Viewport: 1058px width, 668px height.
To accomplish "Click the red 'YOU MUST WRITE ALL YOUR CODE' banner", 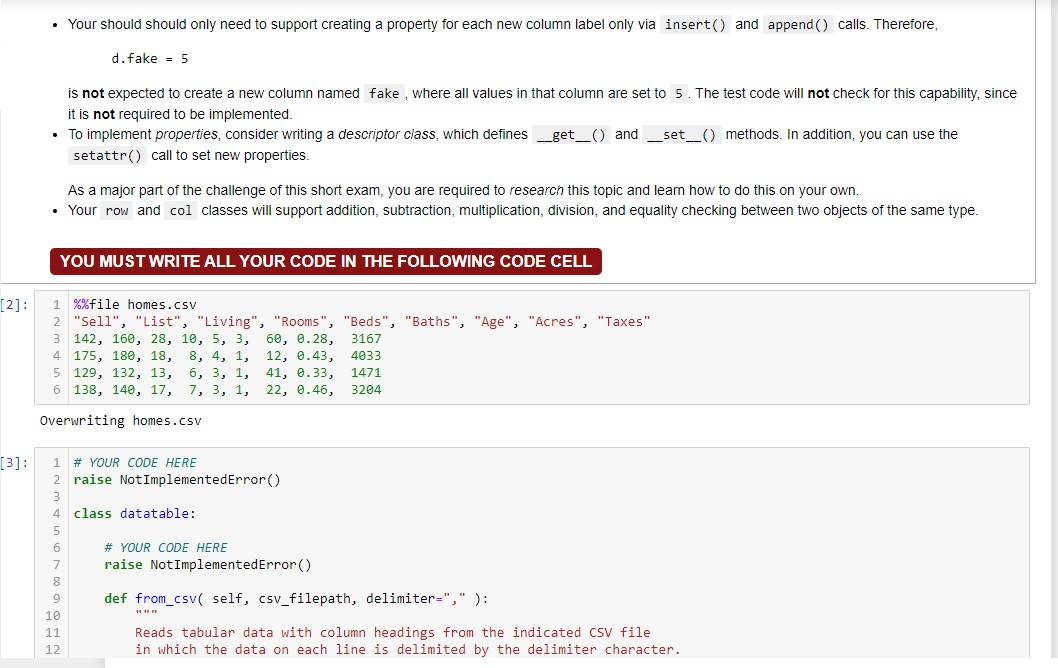I will [x=325, y=261].
